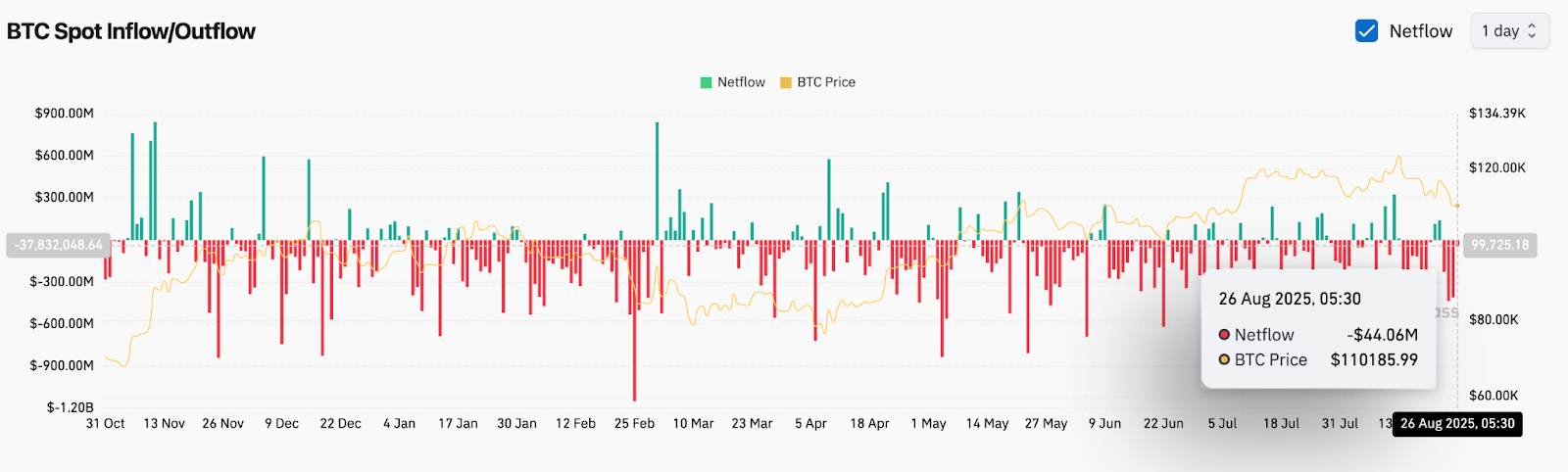This screenshot has height=472, width=1568.
Task: Click the interval dropdown up-down chevron
Action: click(1533, 31)
